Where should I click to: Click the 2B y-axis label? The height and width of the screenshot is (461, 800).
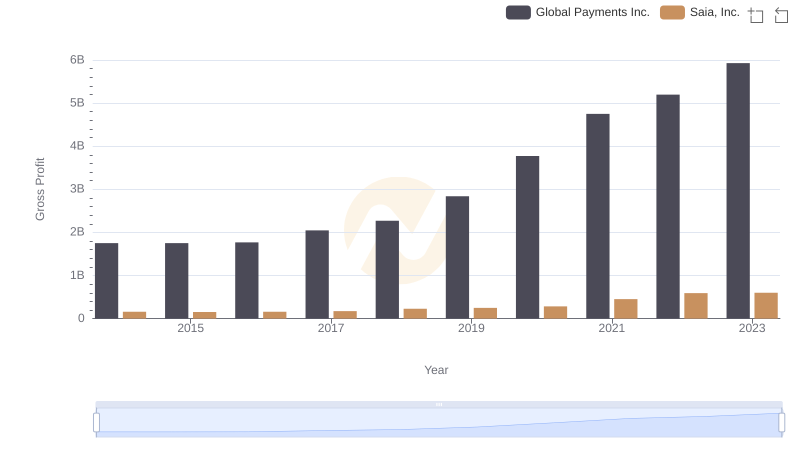tap(77, 232)
